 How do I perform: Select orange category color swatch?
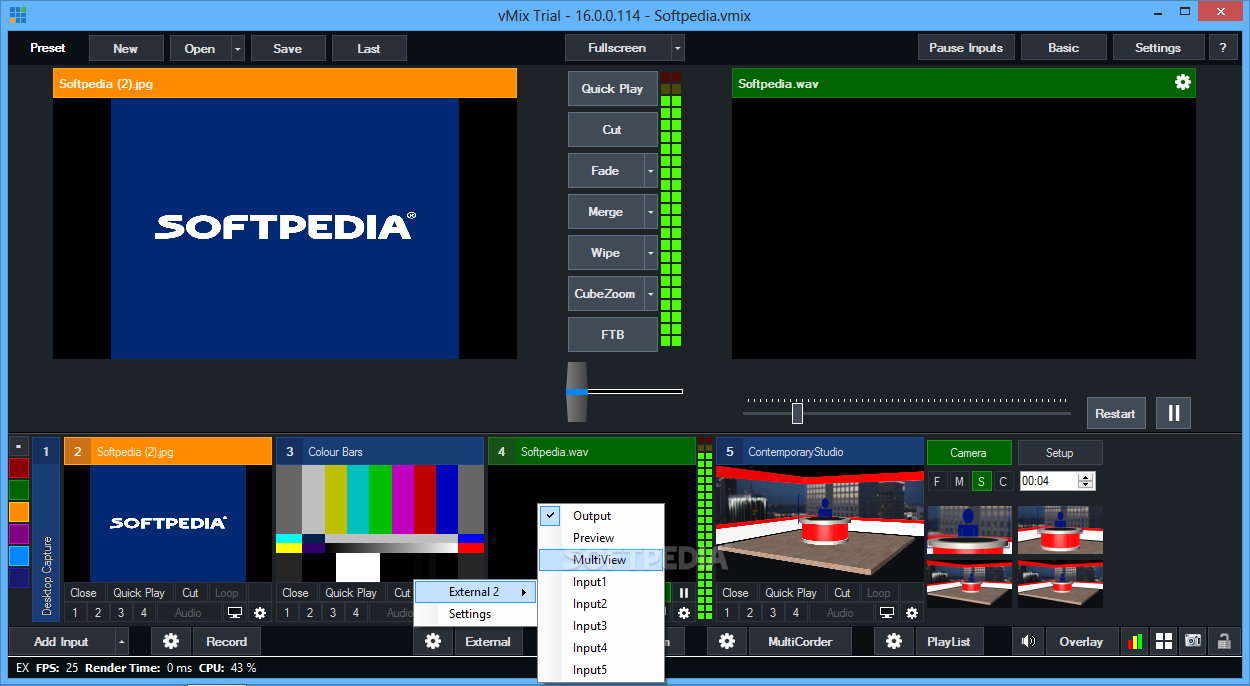(x=19, y=512)
